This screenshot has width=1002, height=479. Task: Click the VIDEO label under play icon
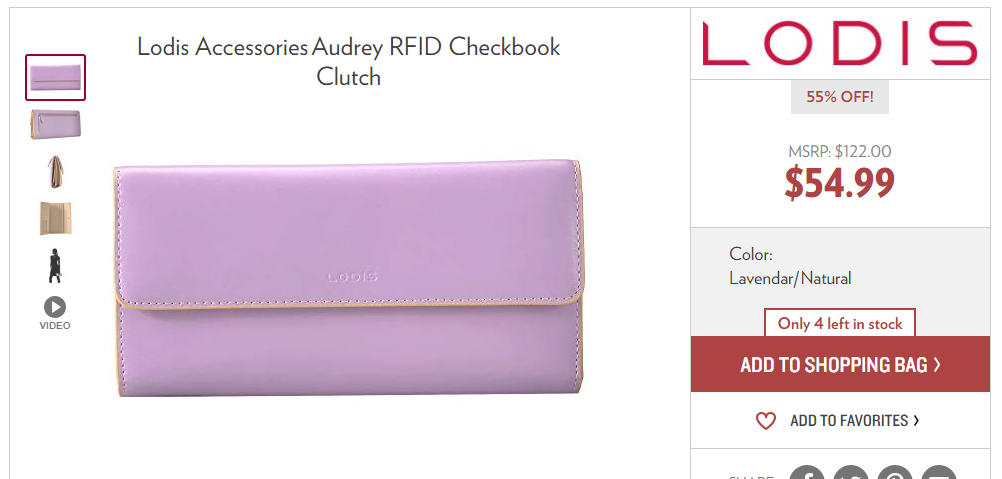(x=55, y=326)
